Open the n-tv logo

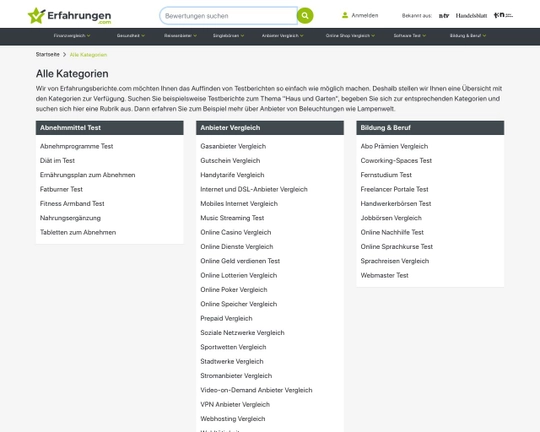pyautogui.click(x=444, y=16)
